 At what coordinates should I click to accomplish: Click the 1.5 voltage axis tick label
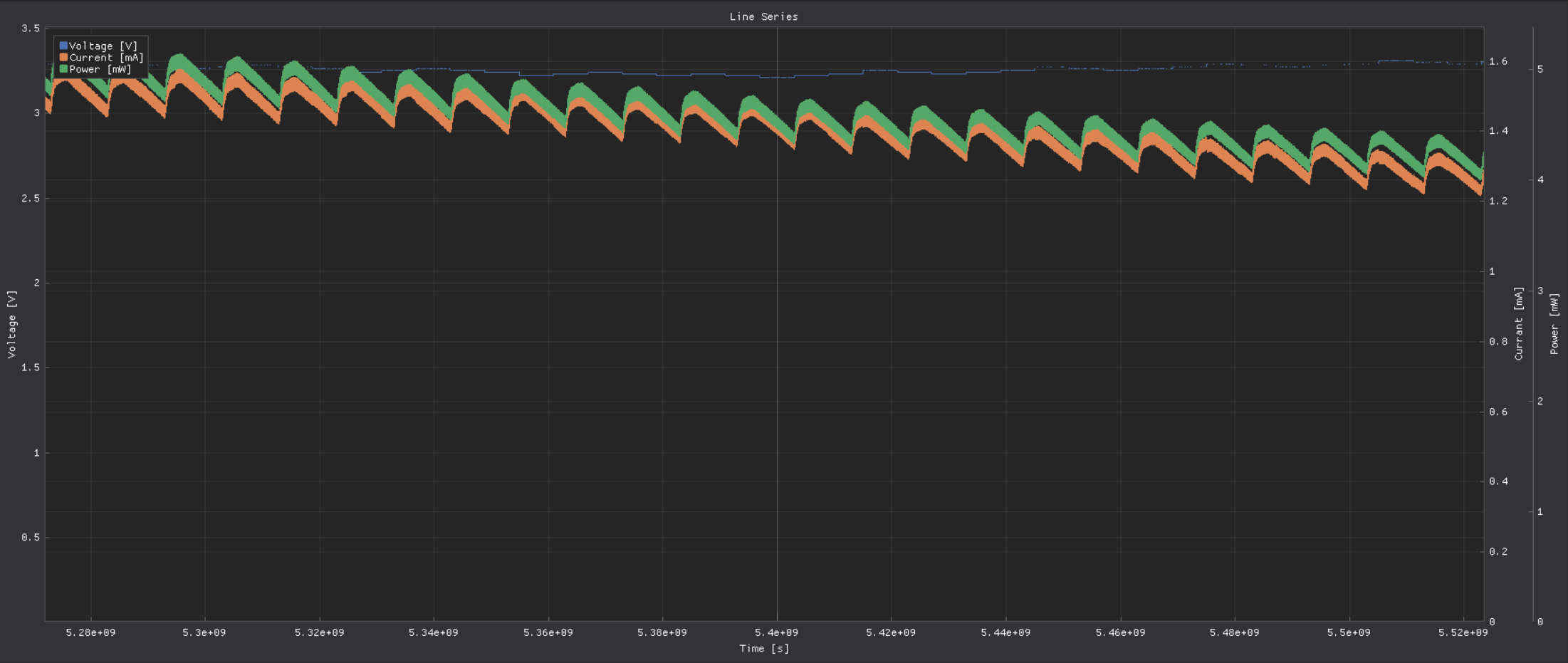[31, 367]
